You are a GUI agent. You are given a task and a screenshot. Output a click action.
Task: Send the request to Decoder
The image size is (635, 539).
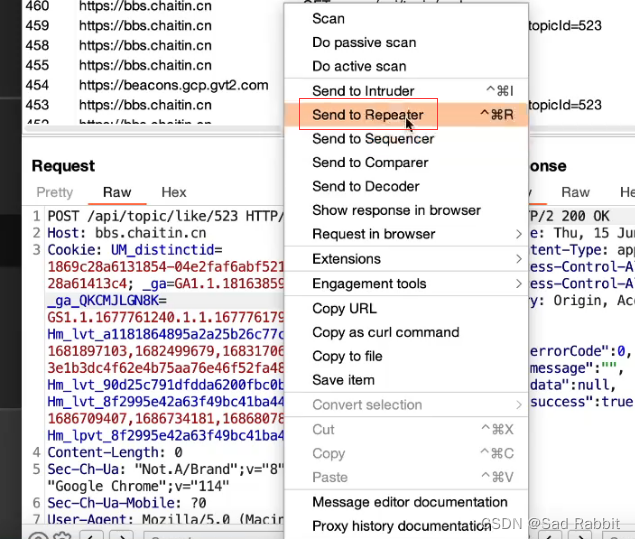tap(406, 187)
